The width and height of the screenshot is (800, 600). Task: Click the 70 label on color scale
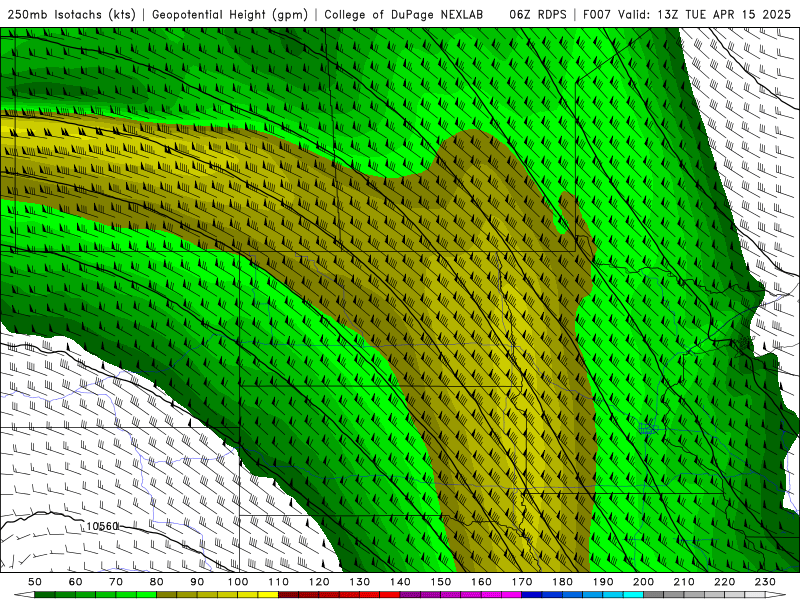pyautogui.click(x=116, y=582)
